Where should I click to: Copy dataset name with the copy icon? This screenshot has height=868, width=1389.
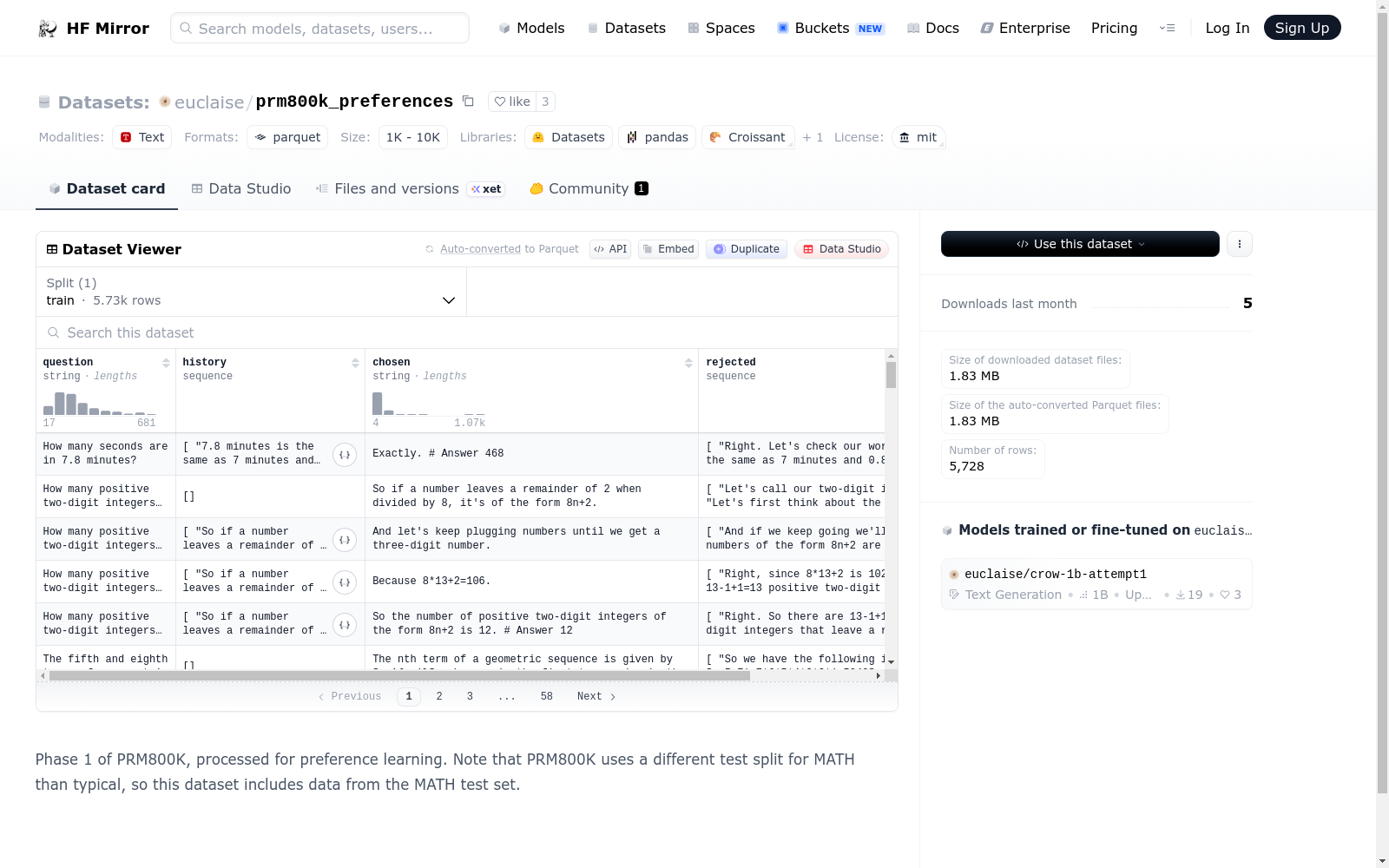tap(468, 102)
